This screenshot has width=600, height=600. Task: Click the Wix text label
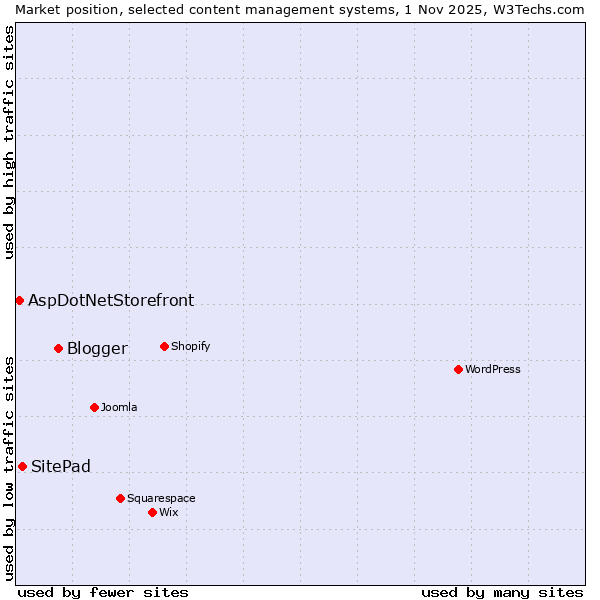coord(168,512)
